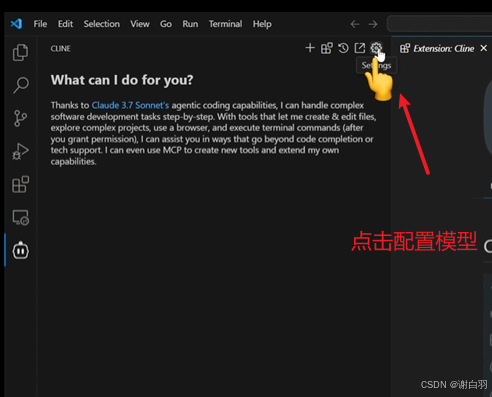Open the File menu
The height and width of the screenshot is (397, 492).
(40, 24)
